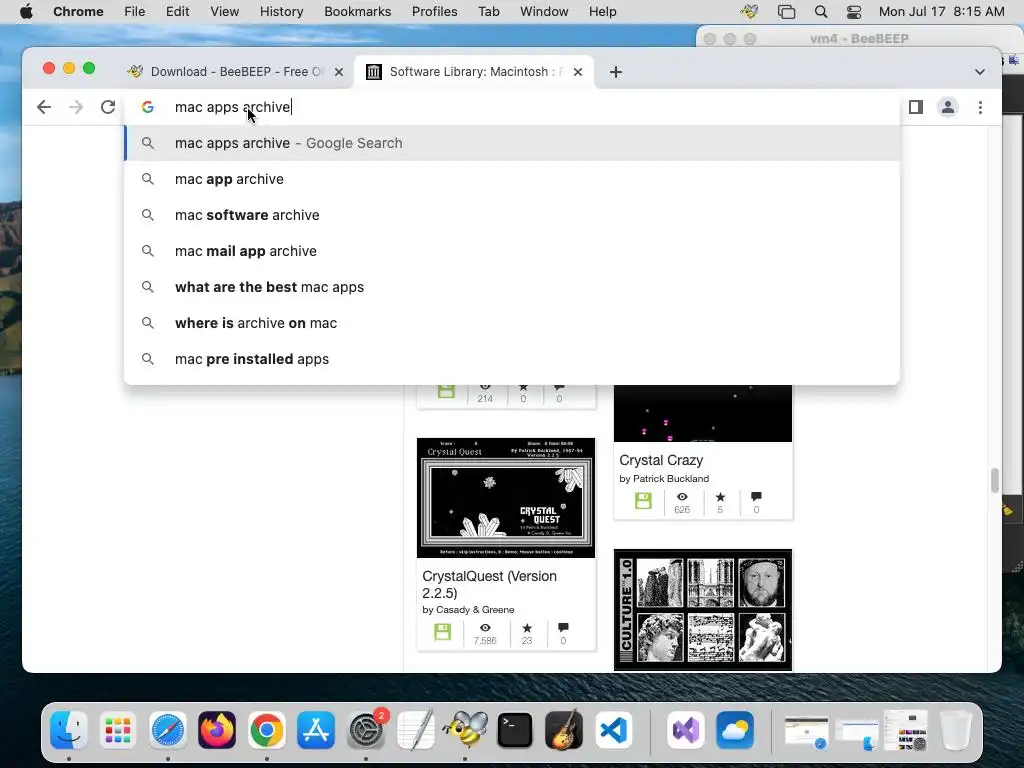The width and height of the screenshot is (1024, 768).
Task: Choose 'where is archive on mac' suggestion
Action: pos(512,323)
